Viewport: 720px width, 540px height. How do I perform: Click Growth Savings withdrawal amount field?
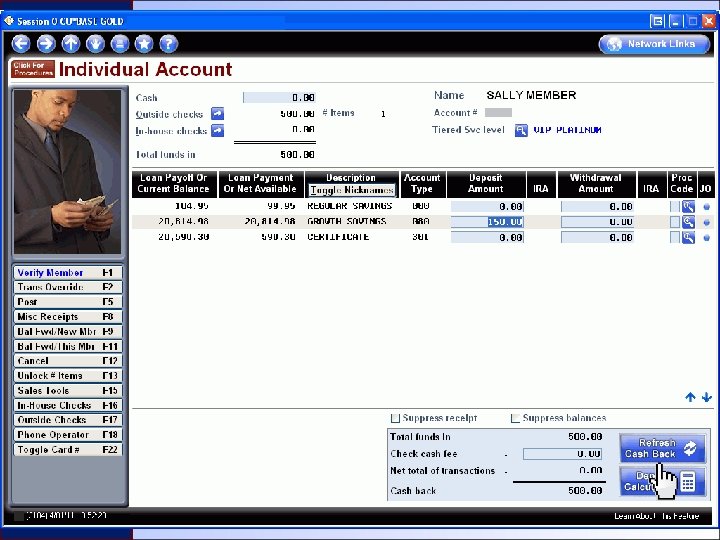point(597,222)
